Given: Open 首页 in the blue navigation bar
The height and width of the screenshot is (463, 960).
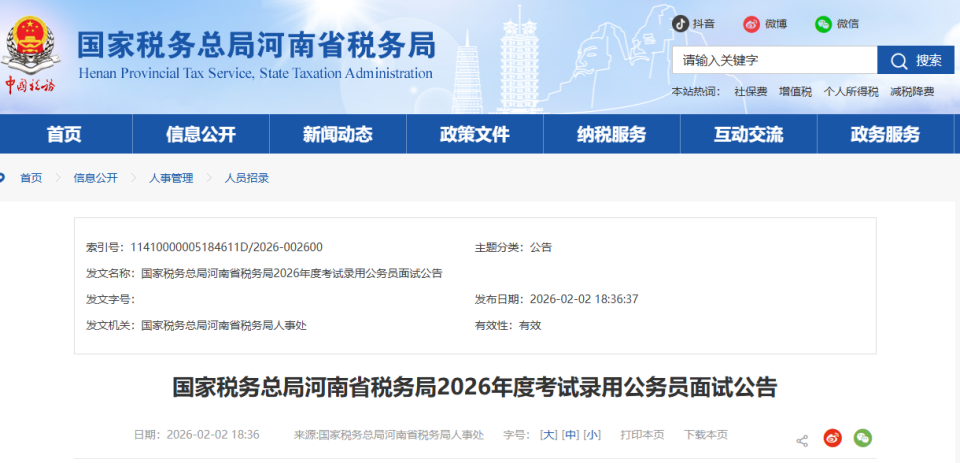Looking at the screenshot, I should point(64,134).
